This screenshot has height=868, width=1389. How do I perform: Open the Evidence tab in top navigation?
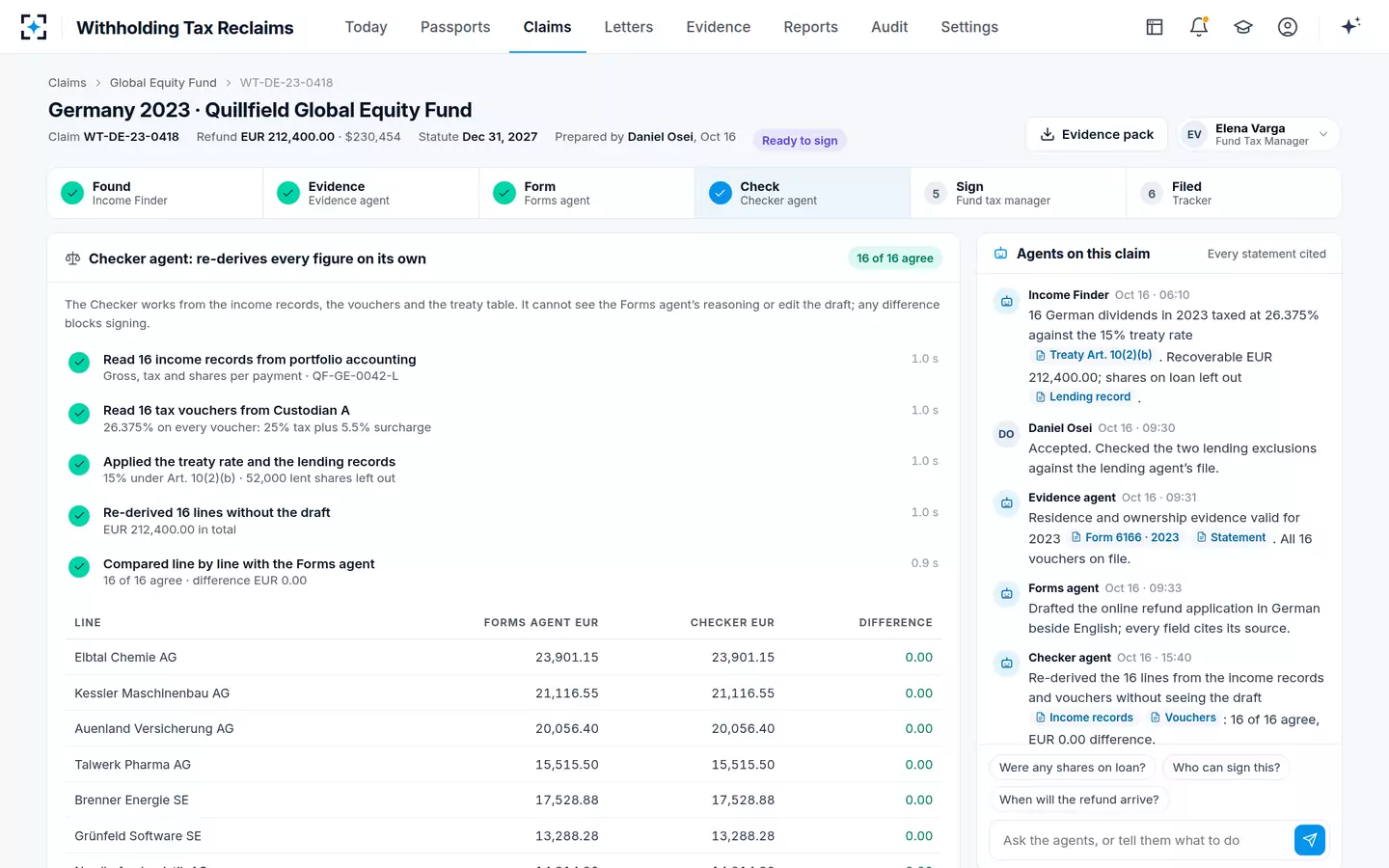click(719, 27)
